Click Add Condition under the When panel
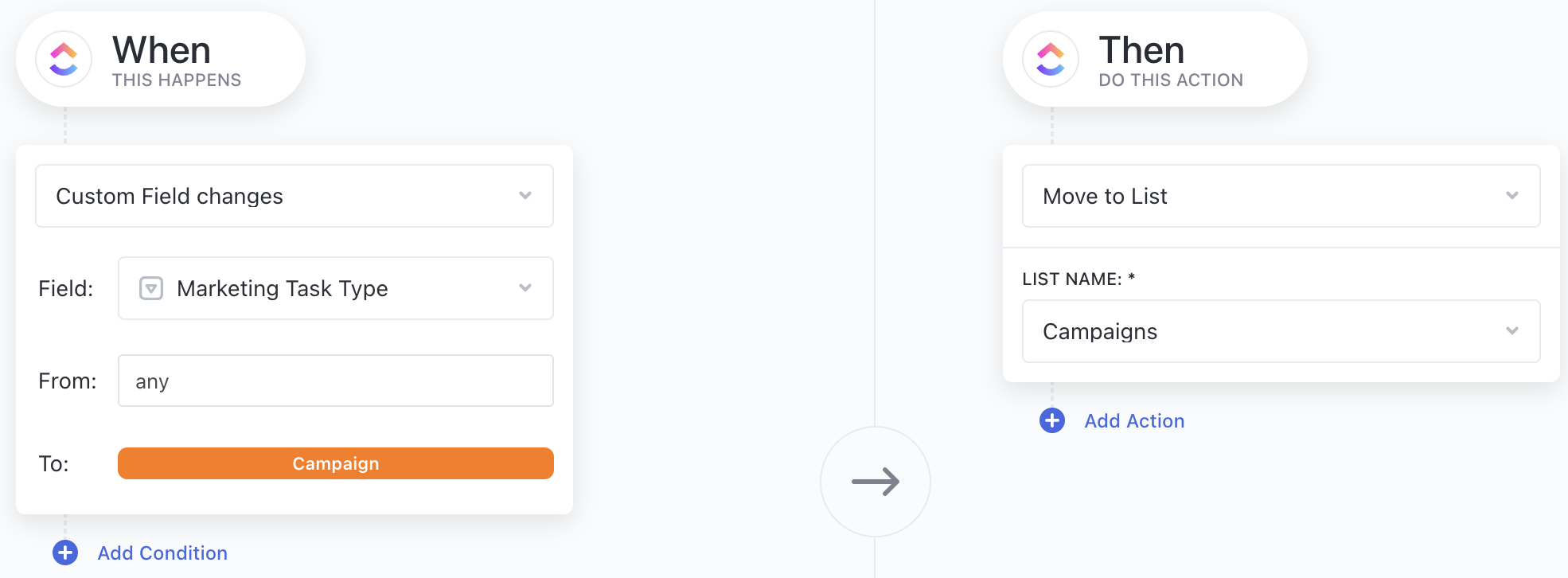1568x578 pixels. pos(162,553)
